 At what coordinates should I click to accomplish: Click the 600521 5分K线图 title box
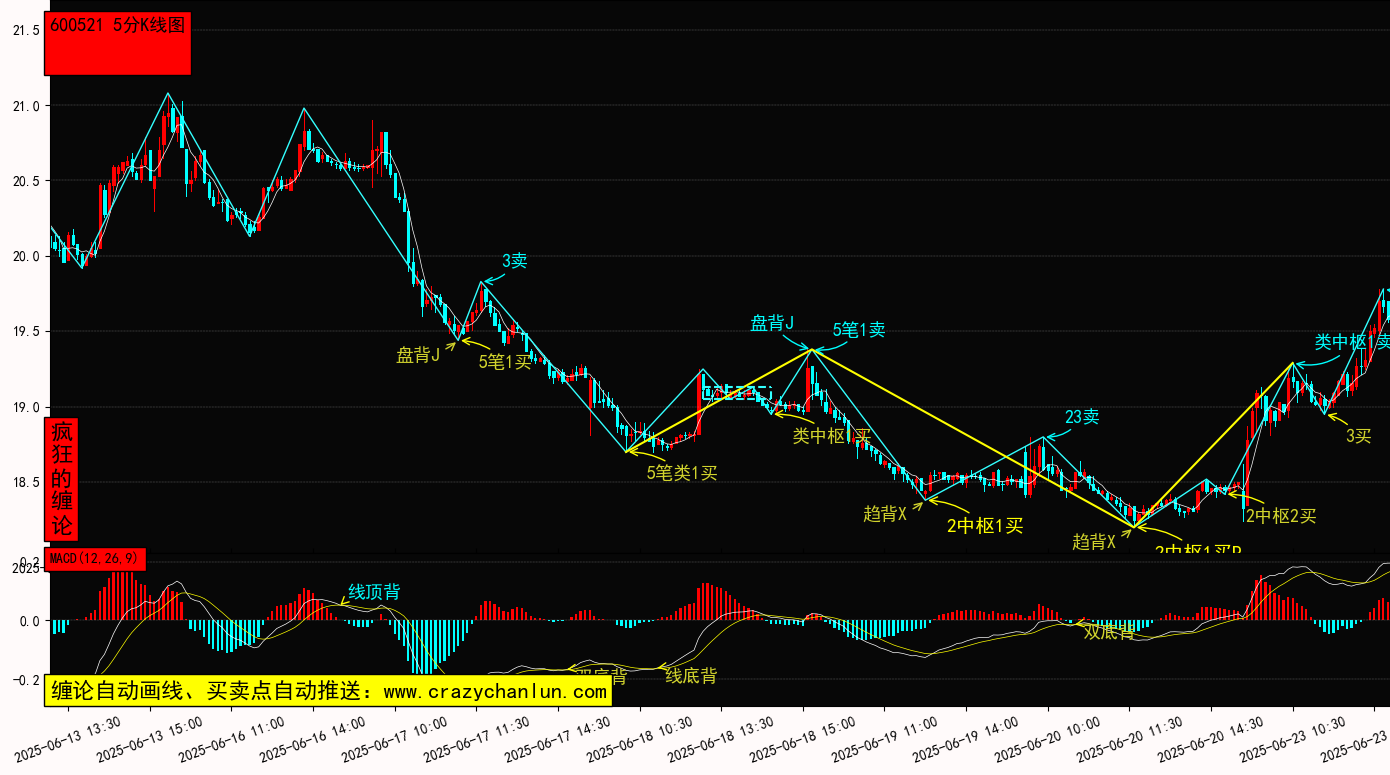118,43
